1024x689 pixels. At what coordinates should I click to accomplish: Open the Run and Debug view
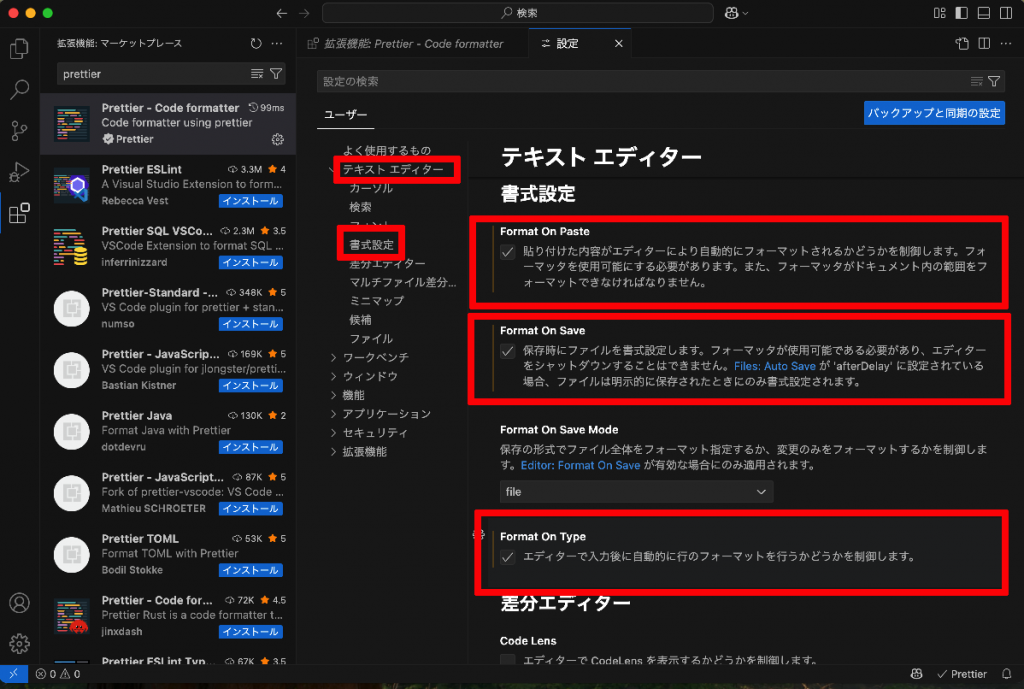19,172
